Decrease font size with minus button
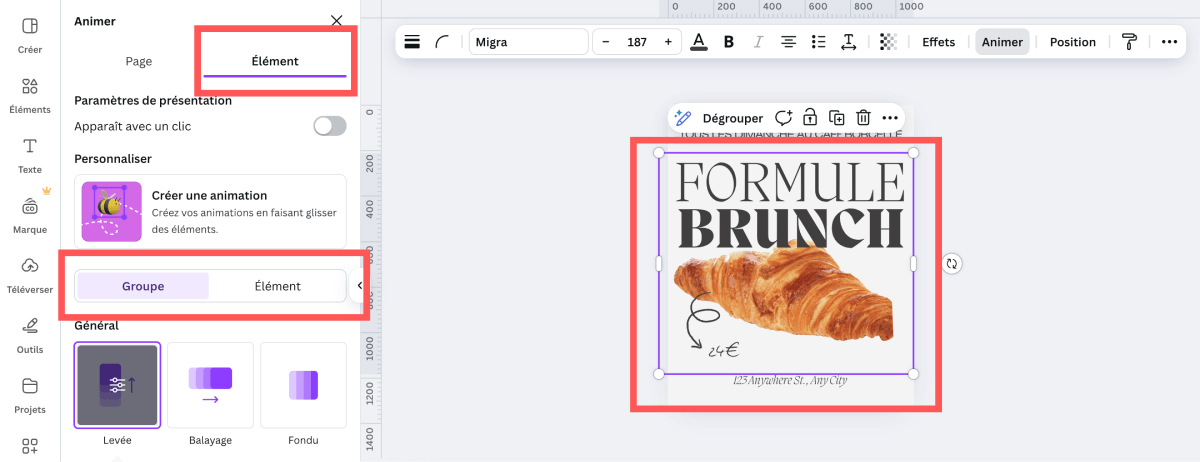Screen dimensions: 1200x462 tap(606, 42)
